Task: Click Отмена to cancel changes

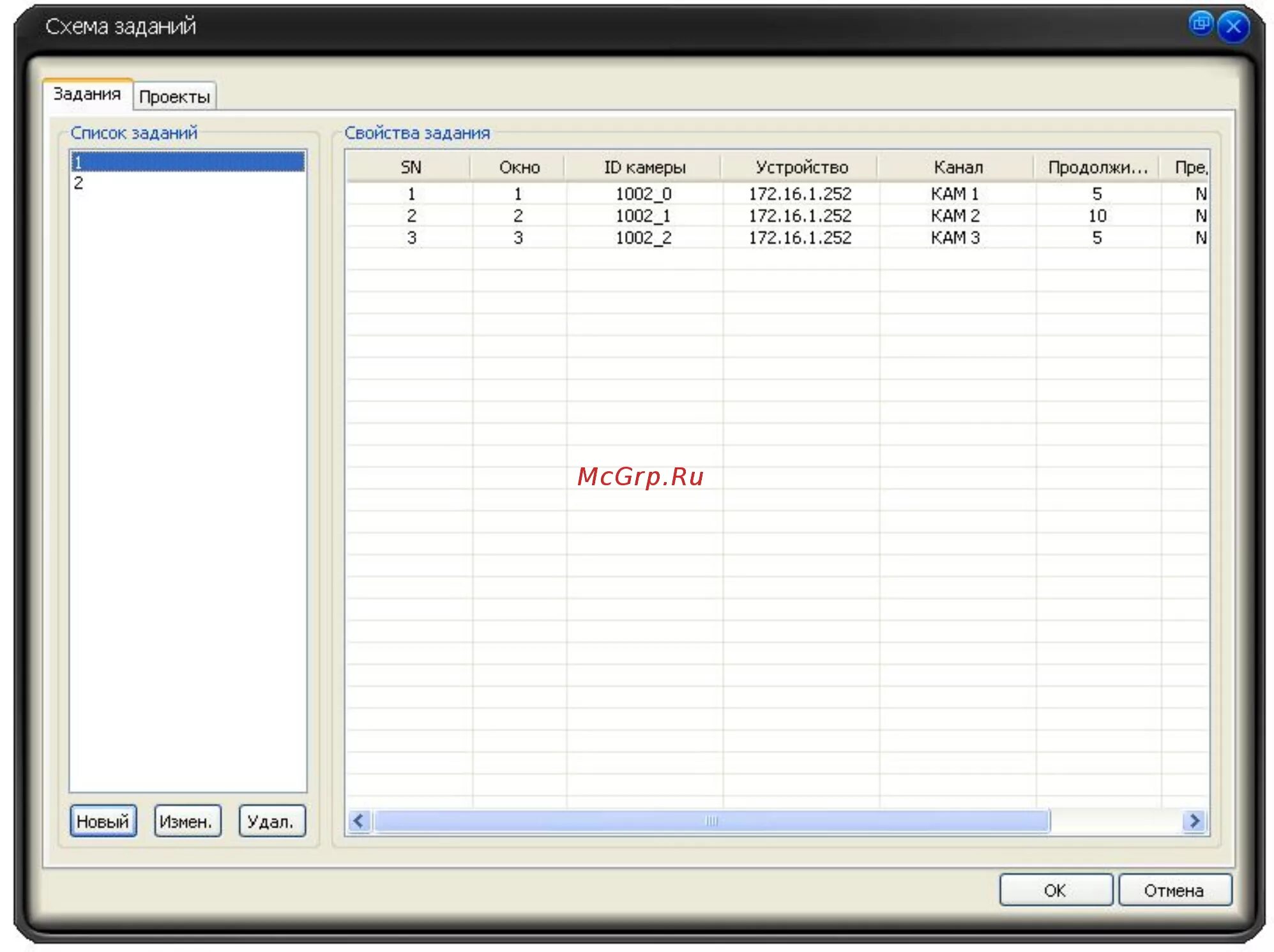Action: tap(1174, 890)
